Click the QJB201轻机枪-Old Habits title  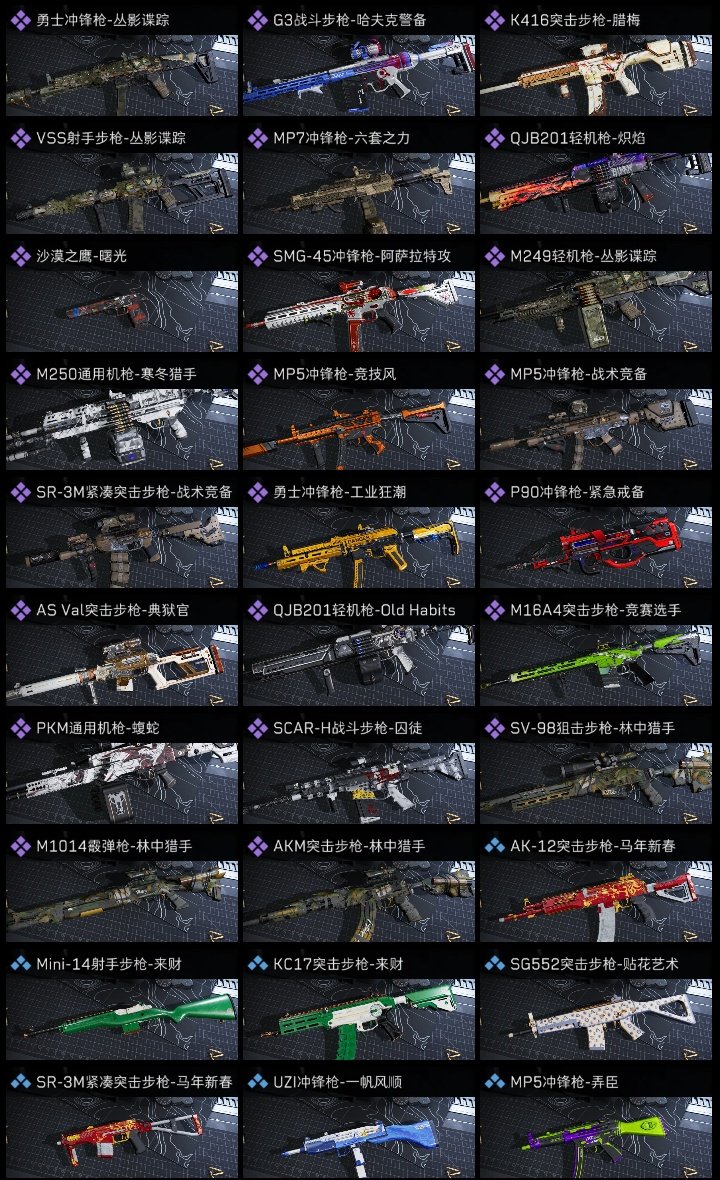[364, 610]
